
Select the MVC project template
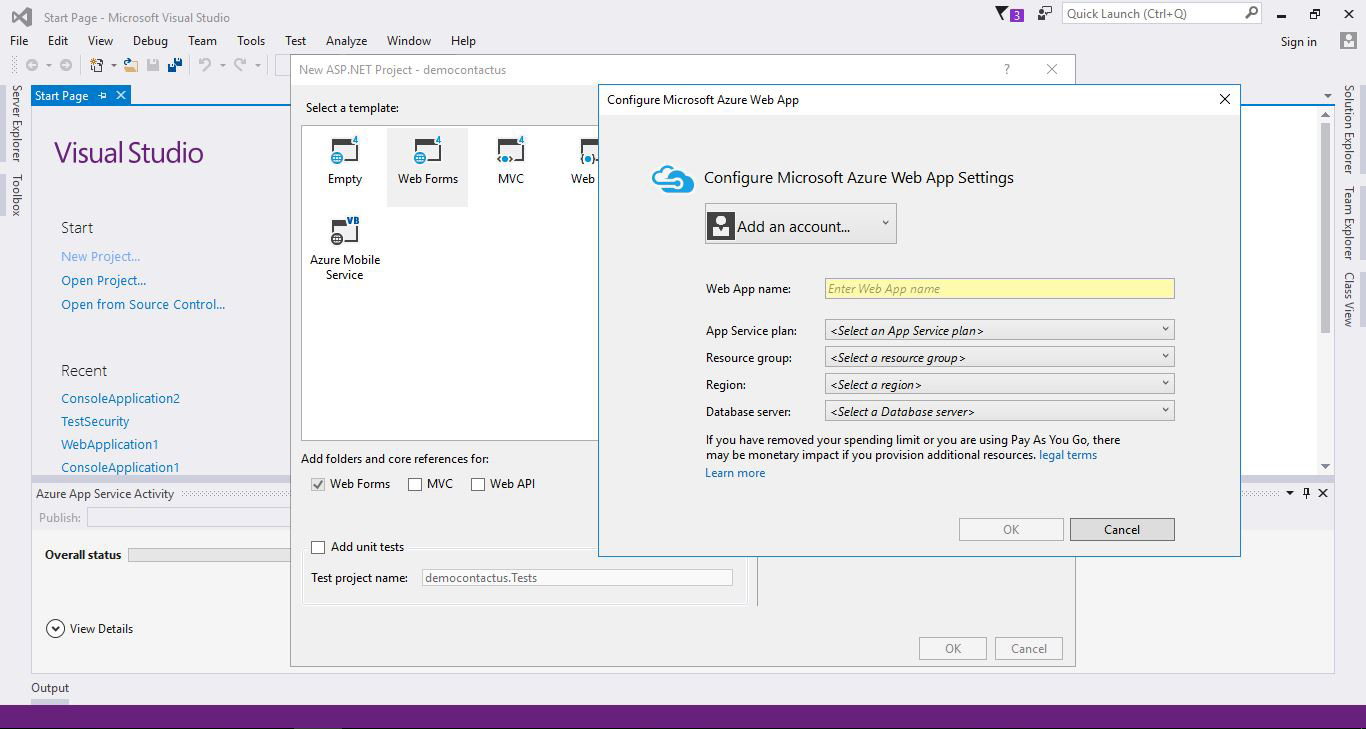[511, 162]
